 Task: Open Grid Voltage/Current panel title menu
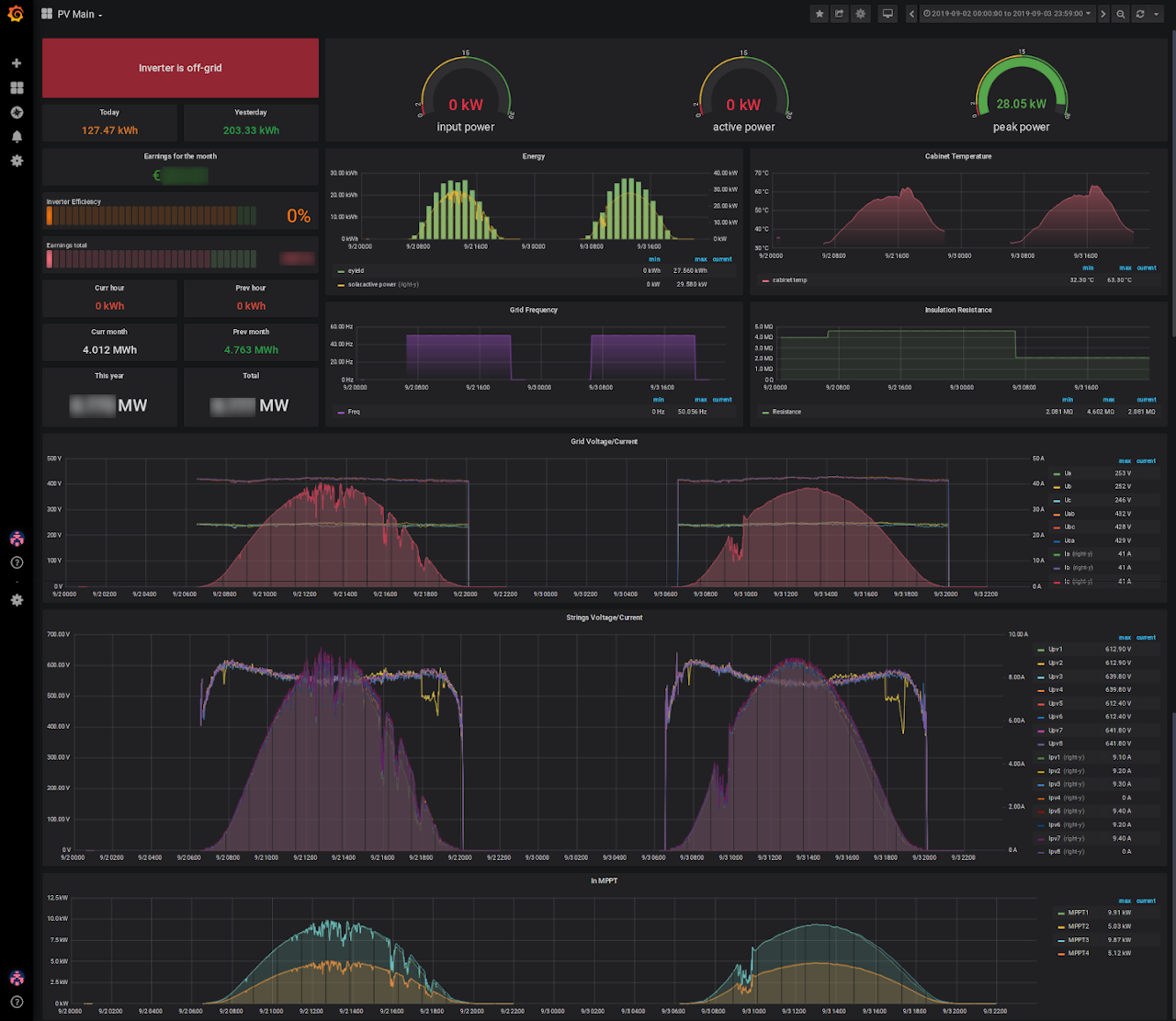tap(604, 442)
